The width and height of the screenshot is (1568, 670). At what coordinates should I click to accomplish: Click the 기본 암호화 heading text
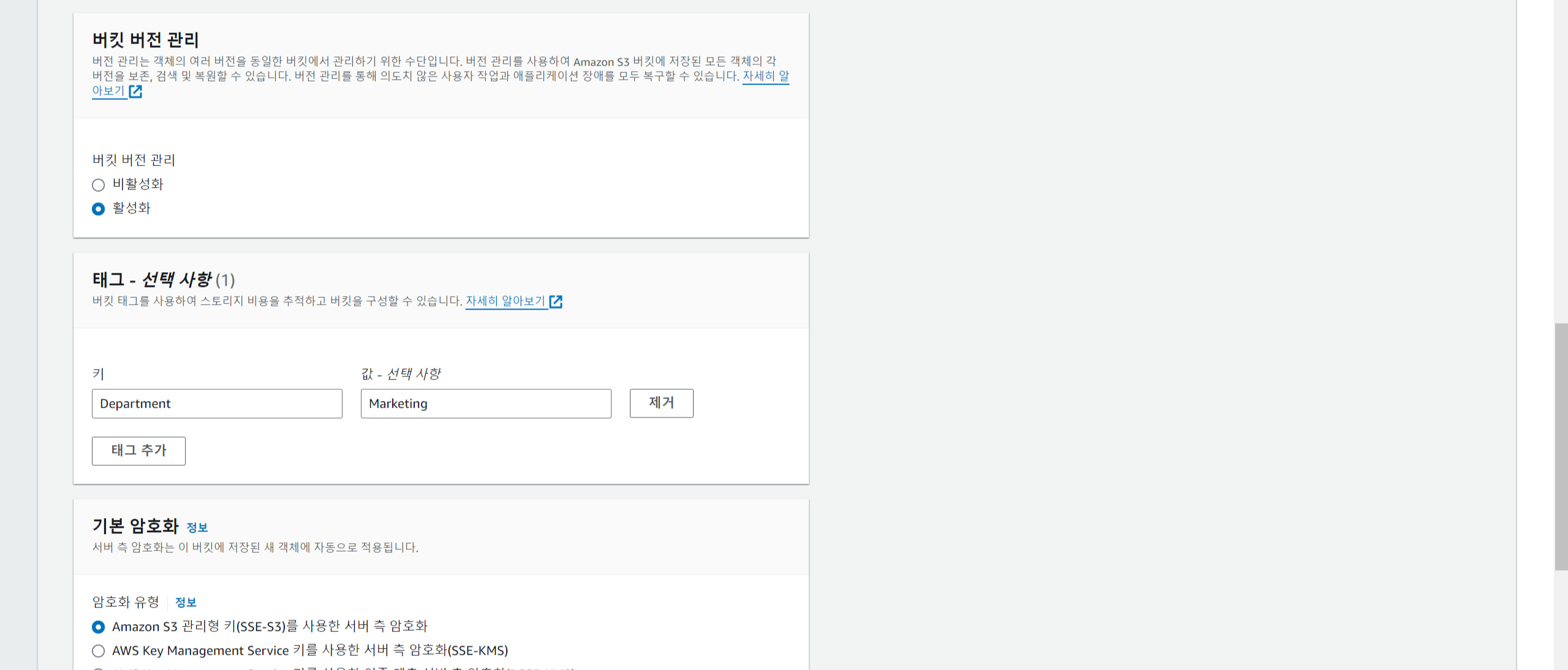pyautogui.click(x=135, y=525)
